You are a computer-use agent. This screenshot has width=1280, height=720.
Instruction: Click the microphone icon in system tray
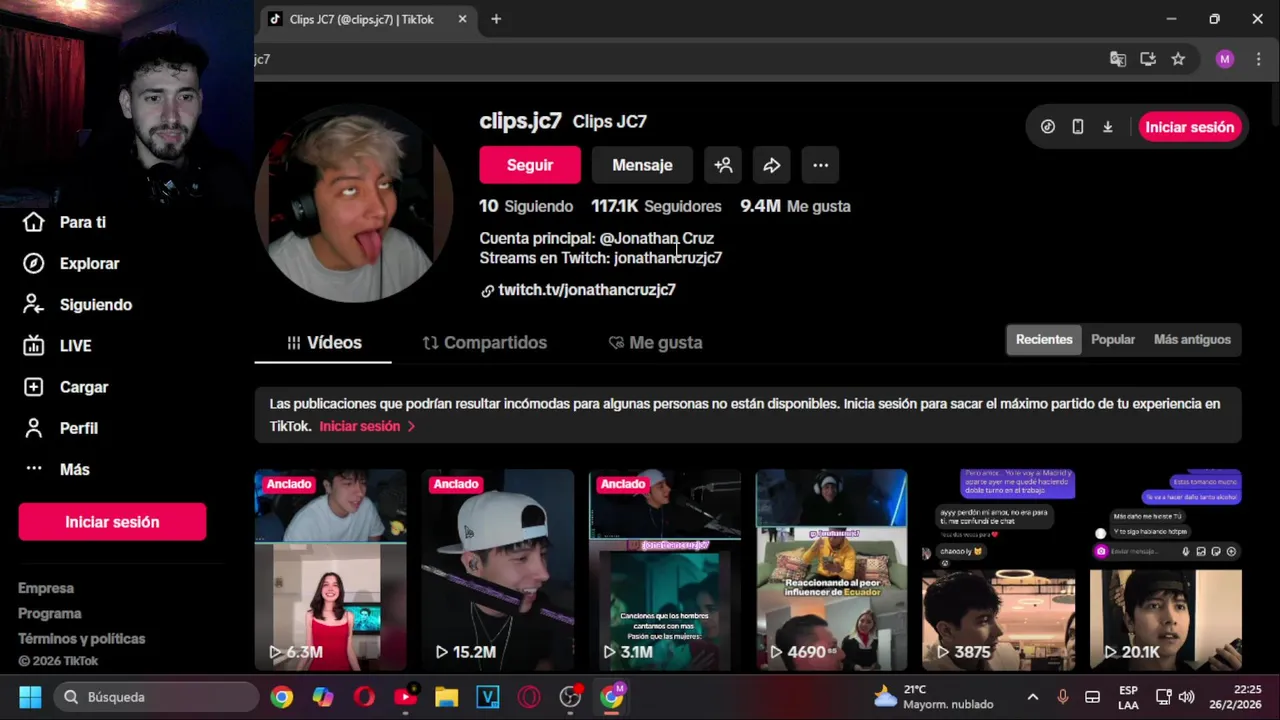1063,697
